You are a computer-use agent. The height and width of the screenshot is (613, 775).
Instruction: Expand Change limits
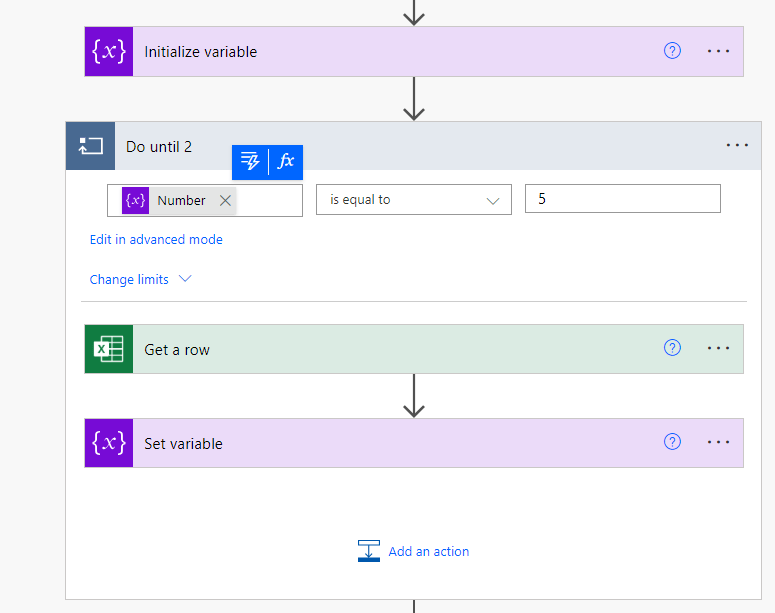tap(129, 280)
